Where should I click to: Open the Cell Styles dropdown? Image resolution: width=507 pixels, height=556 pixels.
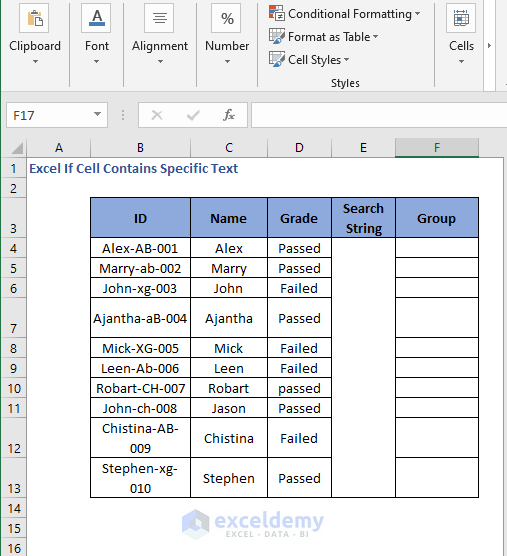click(x=346, y=59)
